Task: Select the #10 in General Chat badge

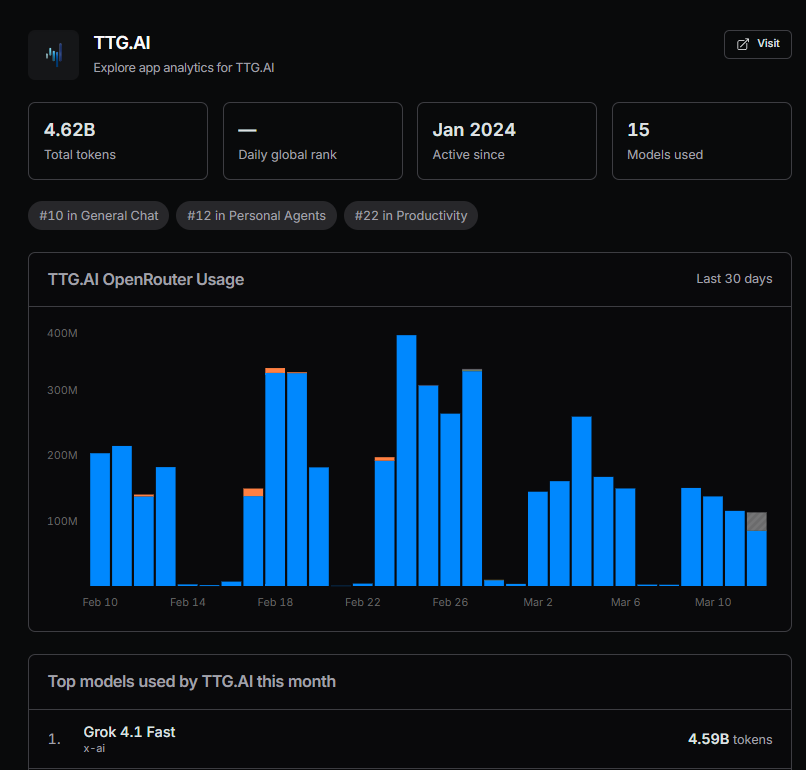Action: pyautogui.click(x=98, y=215)
